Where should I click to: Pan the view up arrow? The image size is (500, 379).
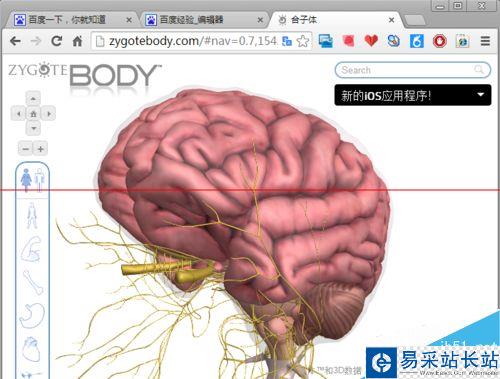33,99
